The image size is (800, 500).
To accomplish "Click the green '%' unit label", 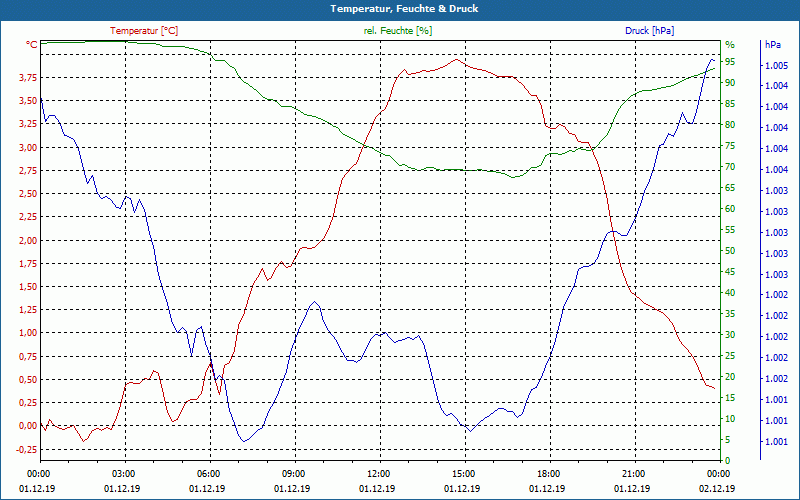I will coord(730,45).
